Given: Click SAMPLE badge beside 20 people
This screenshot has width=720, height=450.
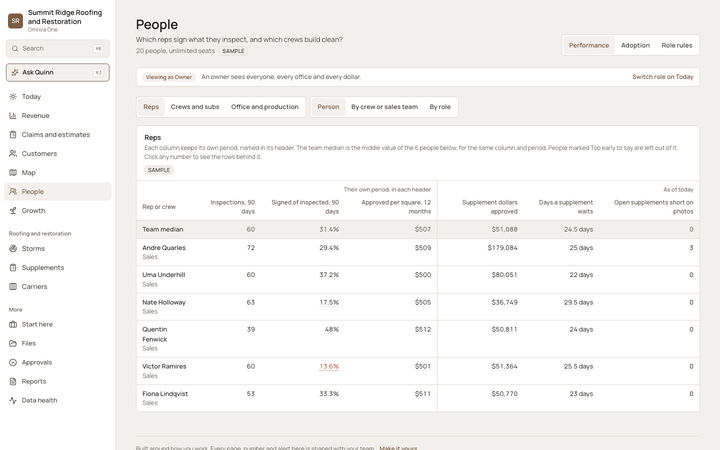Looking at the screenshot, I should click(x=233, y=51).
